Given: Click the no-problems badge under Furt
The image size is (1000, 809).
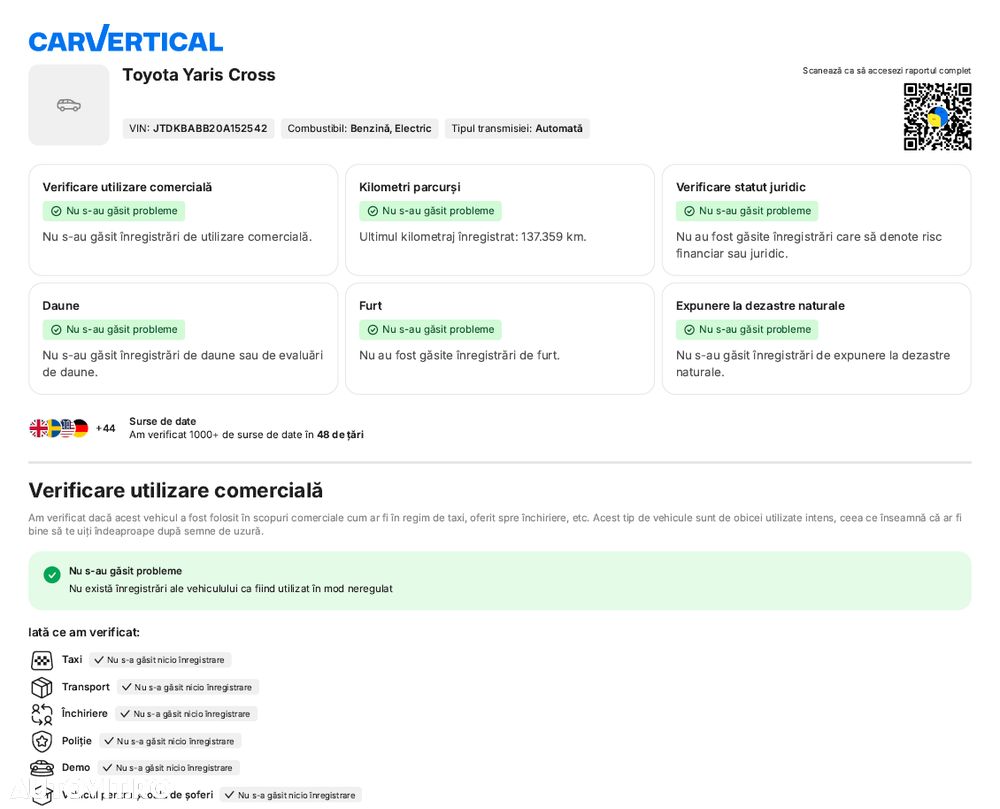Looking at the screenshot, I should [x=430, y=330].
